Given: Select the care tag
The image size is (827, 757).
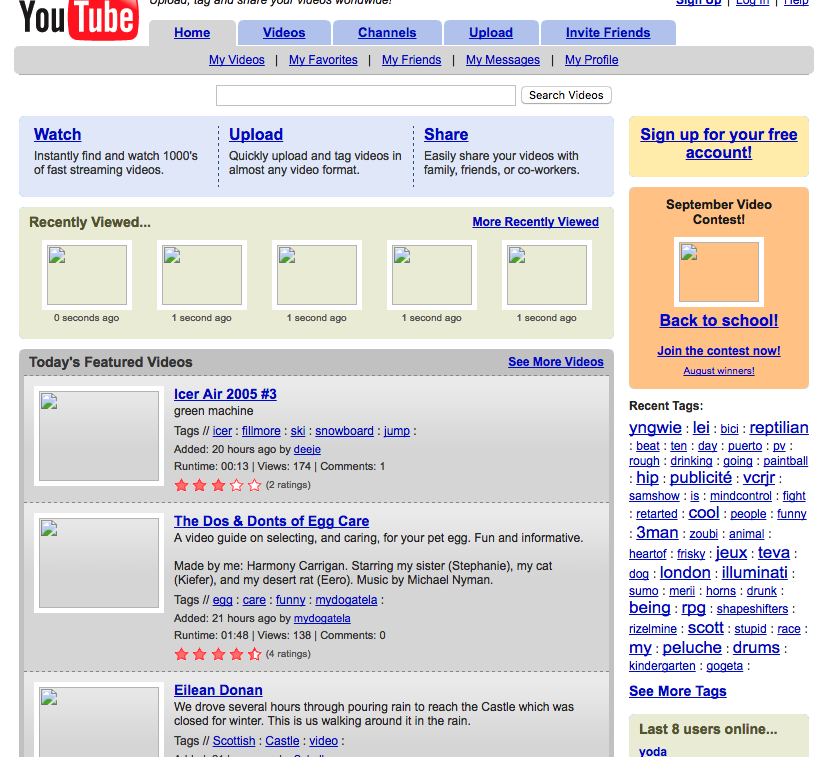Looking at the screenshot, I should point(254,600).
